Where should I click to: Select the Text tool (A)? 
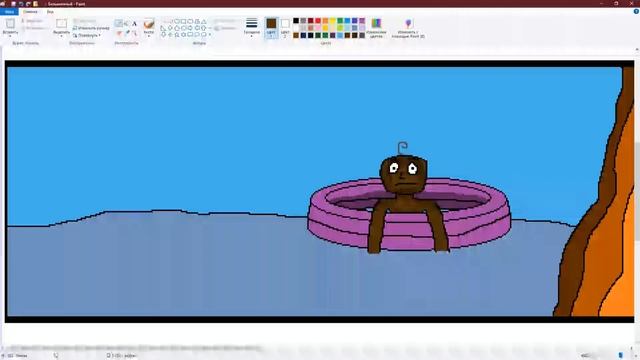click(134, 24)
